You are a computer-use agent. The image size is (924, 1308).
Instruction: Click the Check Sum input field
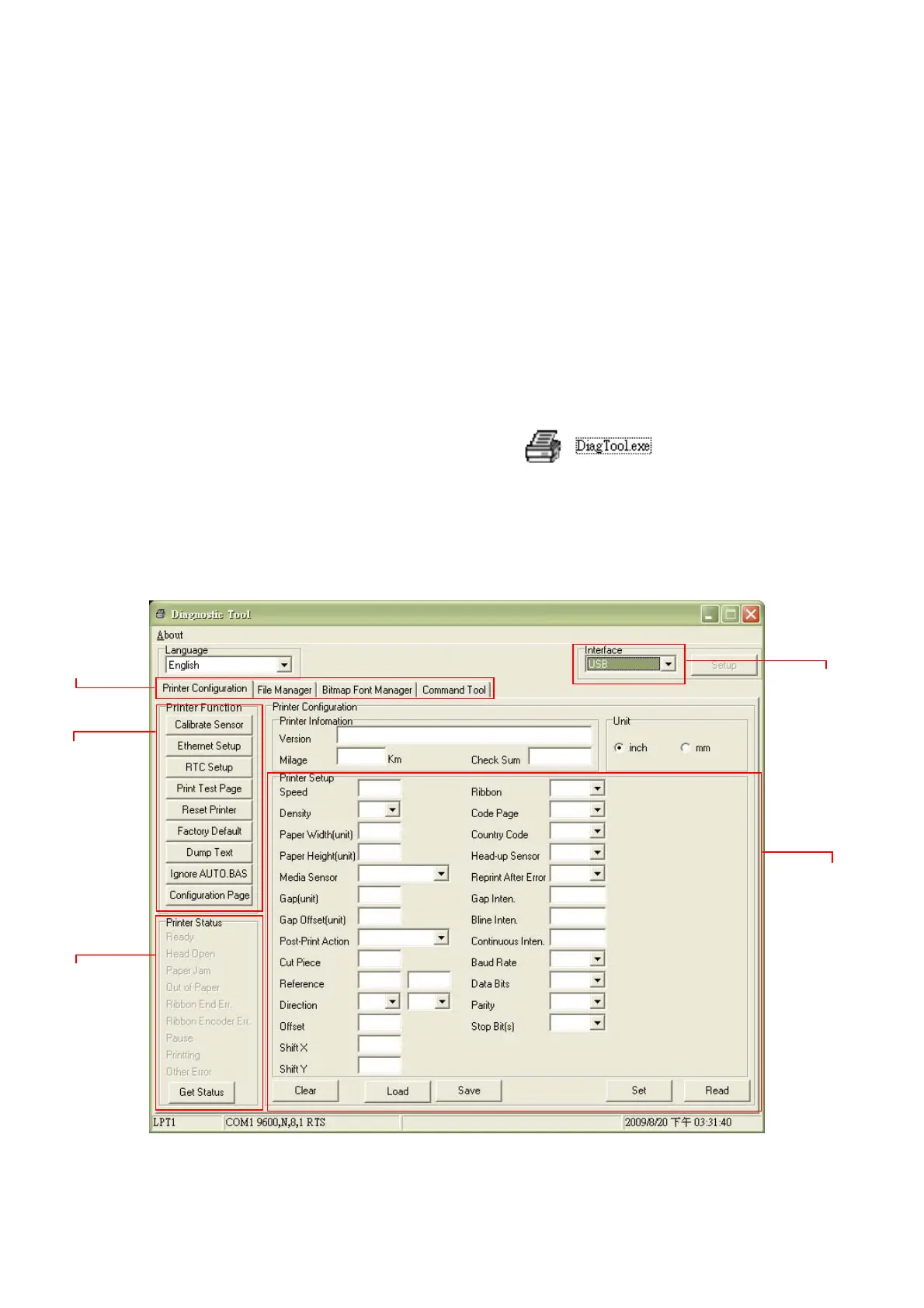(x=560, y=757)
